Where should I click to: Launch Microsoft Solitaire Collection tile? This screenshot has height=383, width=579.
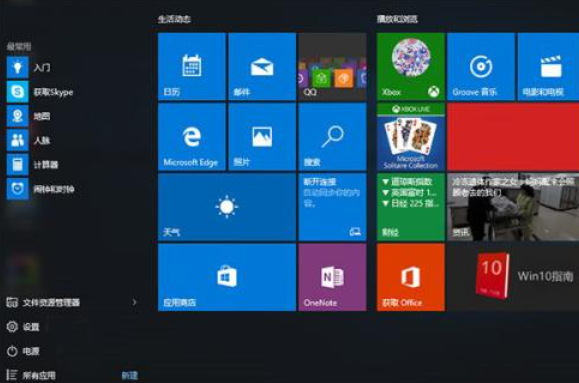411,137
